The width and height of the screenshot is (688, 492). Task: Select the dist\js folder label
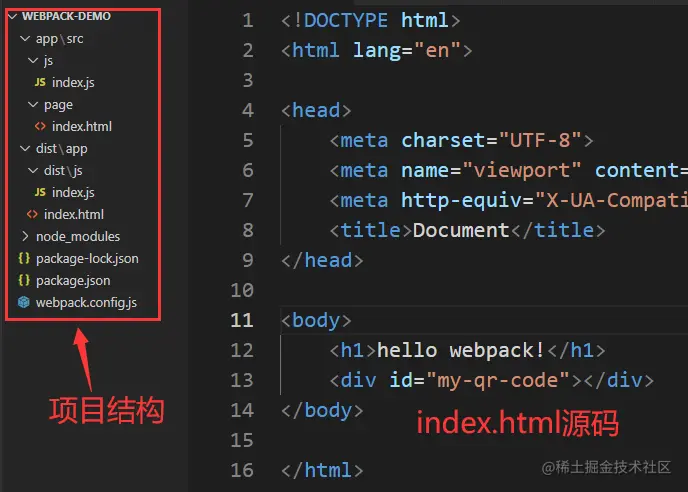click(x=63, y=170)
